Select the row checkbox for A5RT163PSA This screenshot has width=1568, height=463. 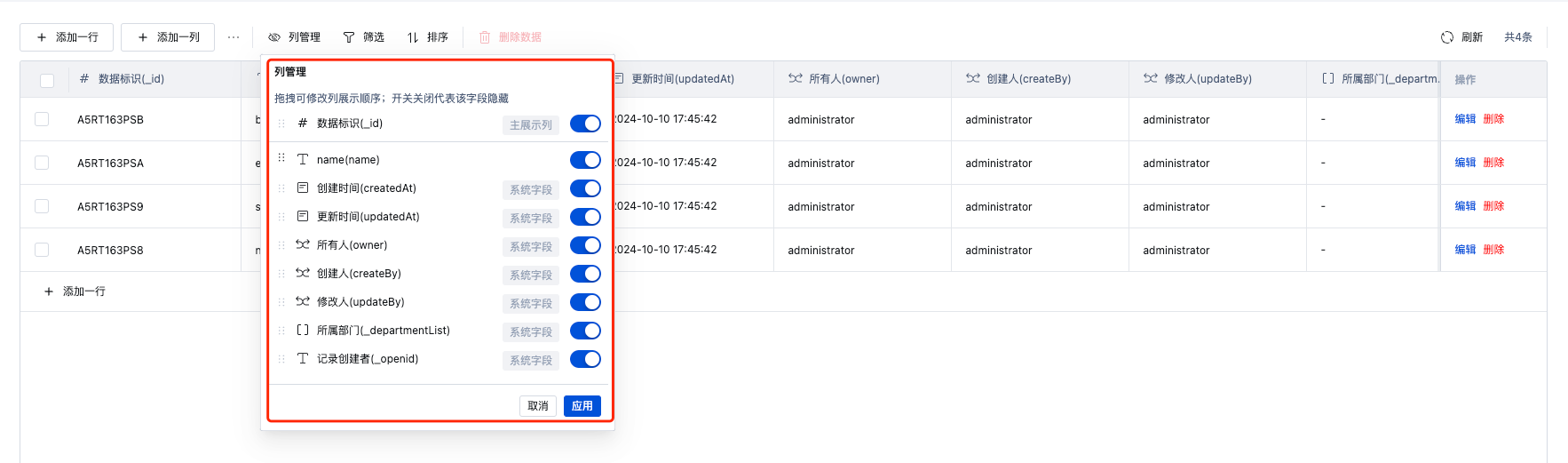point(42,163)
